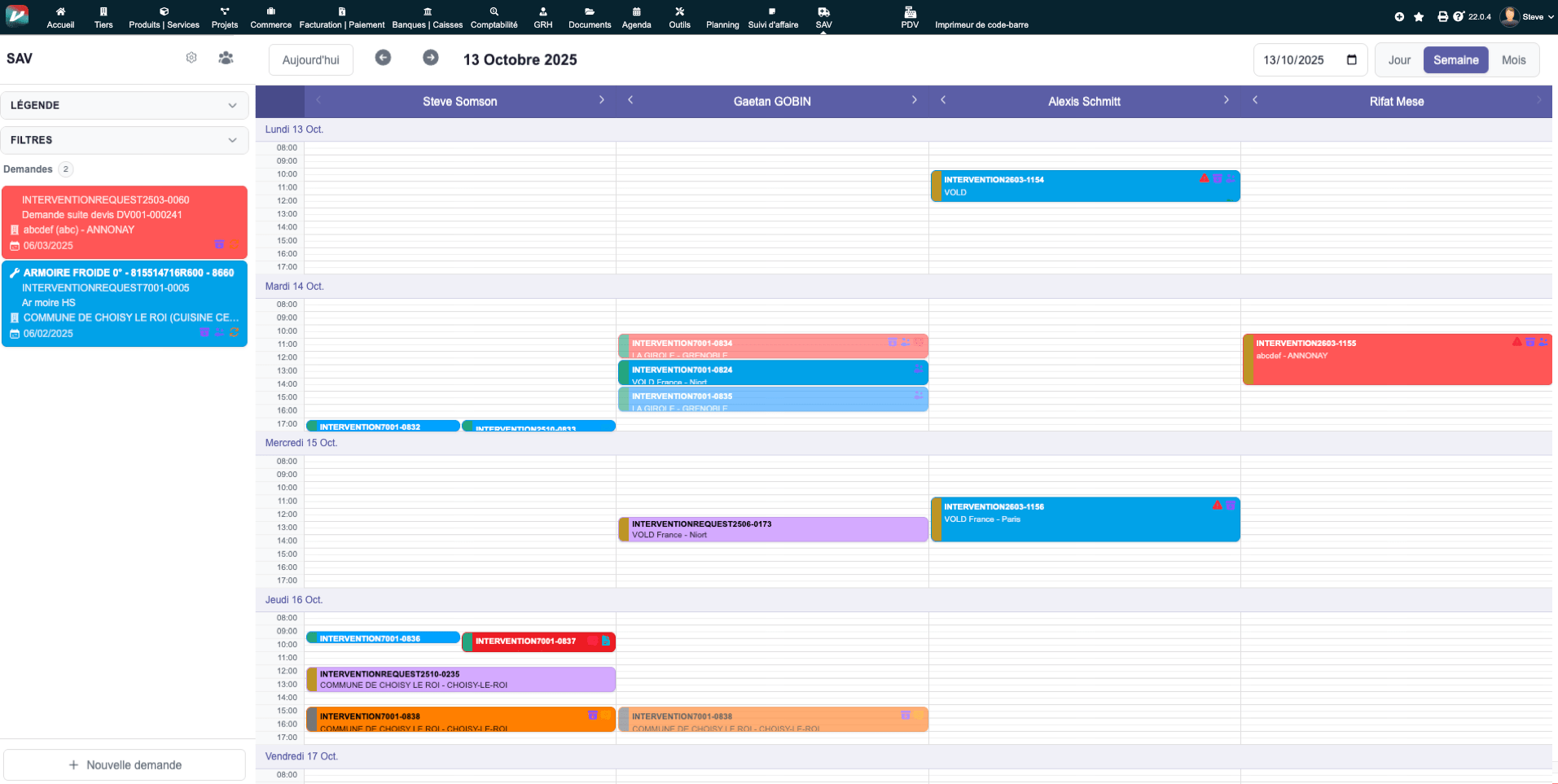Viewport: 1558px width, 784px height.
Task: Open bookmarks with the star icon
Action: click(x=1419, y=16)
